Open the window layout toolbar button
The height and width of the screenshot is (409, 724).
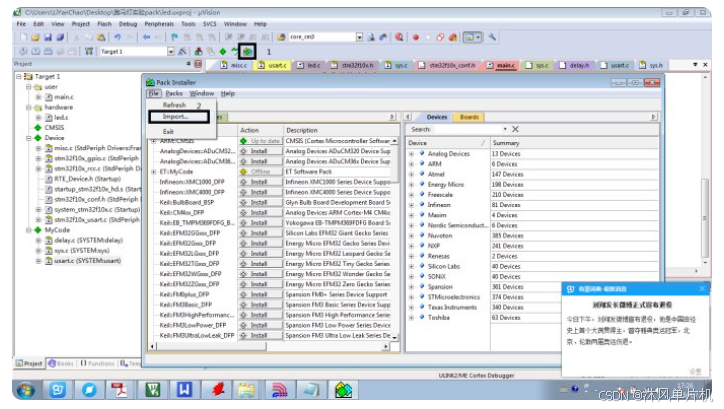(x=472, y=37)
